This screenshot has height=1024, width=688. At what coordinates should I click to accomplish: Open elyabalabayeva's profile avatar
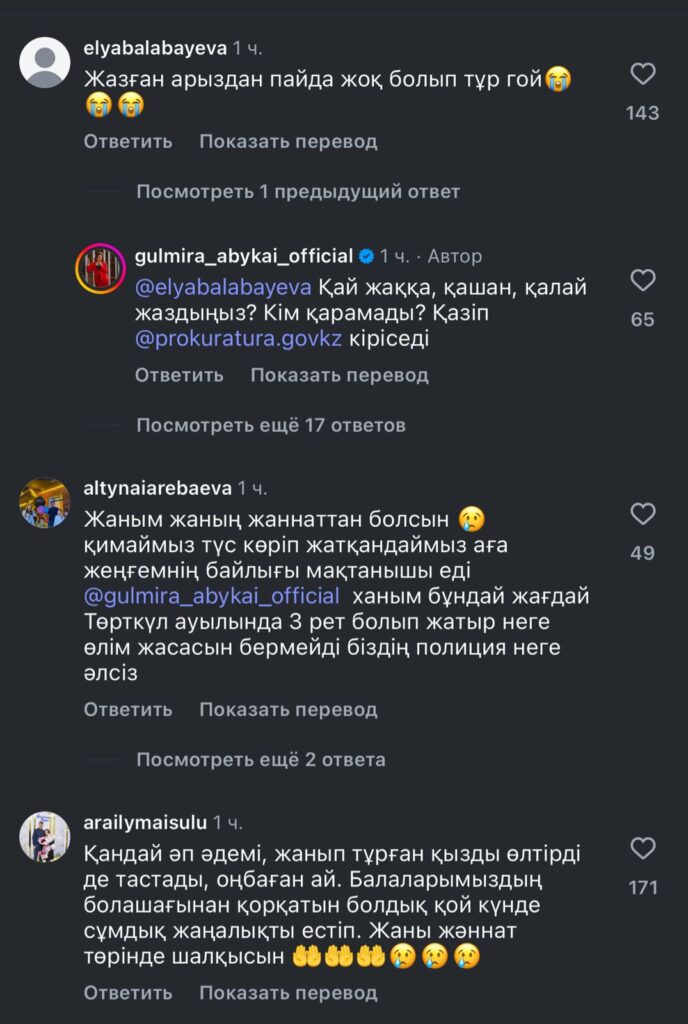click(x=44, y=64)
